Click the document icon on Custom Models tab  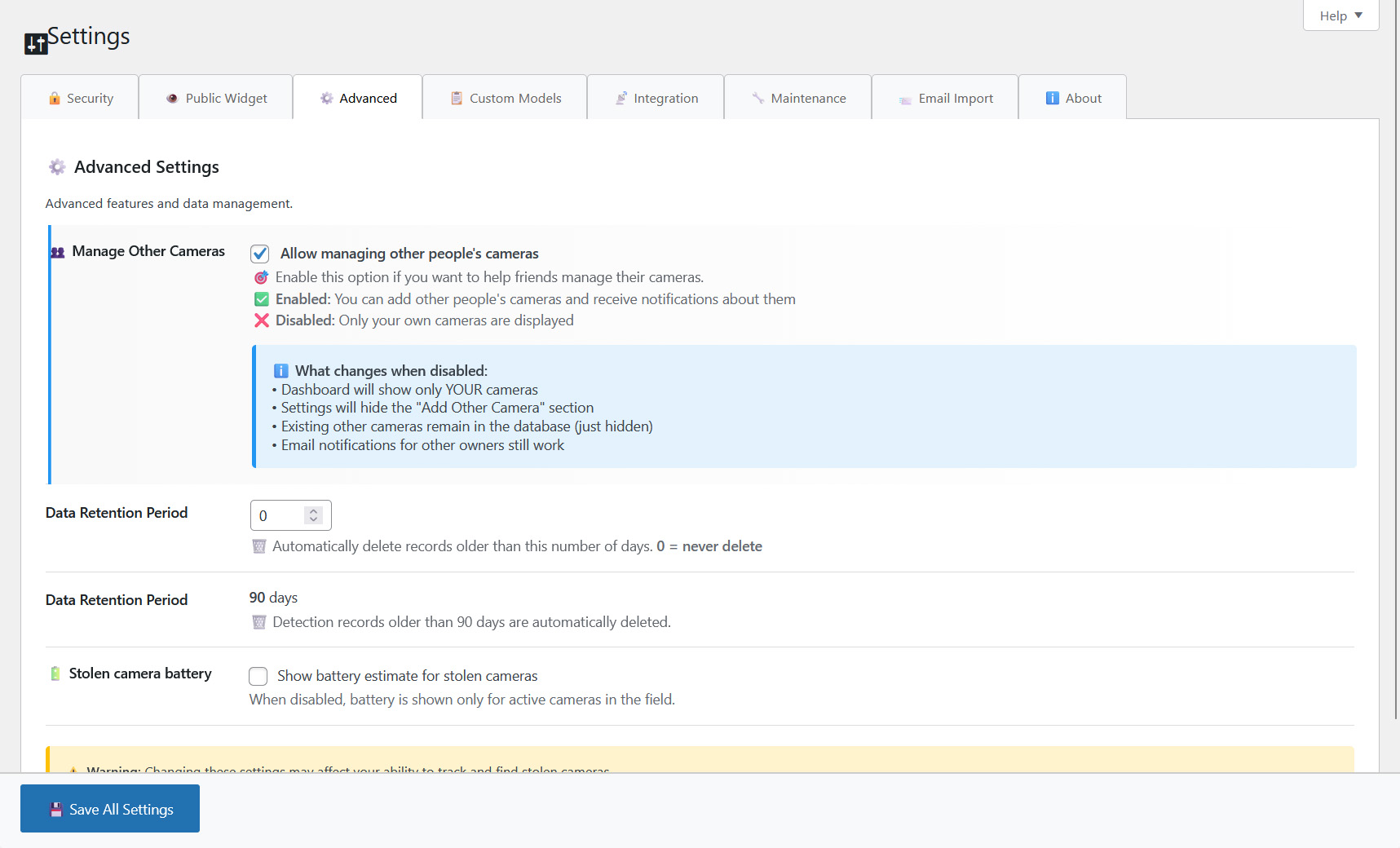(x=454, y=98)
